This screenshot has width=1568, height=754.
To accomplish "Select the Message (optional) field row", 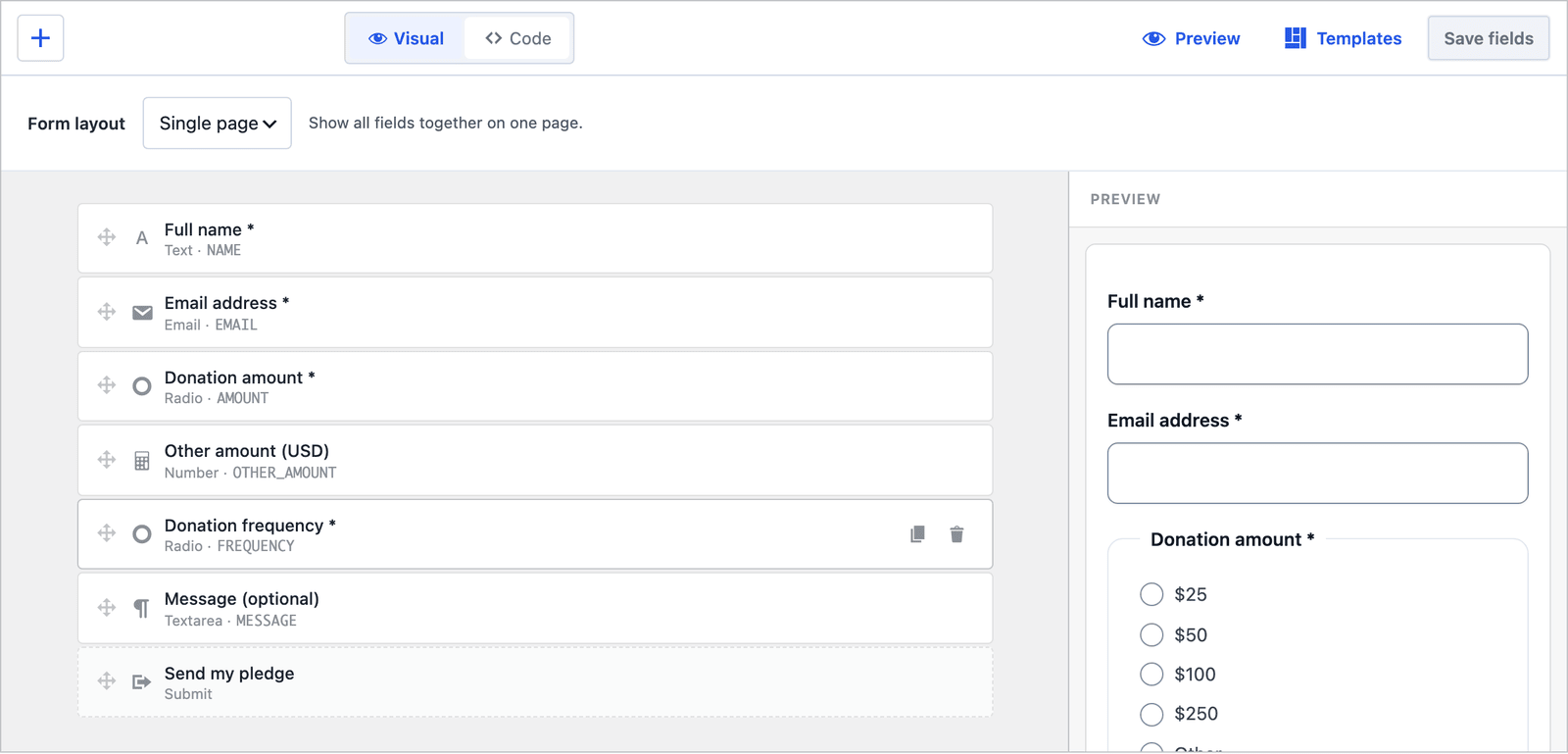I will click(x=535, y=609).
